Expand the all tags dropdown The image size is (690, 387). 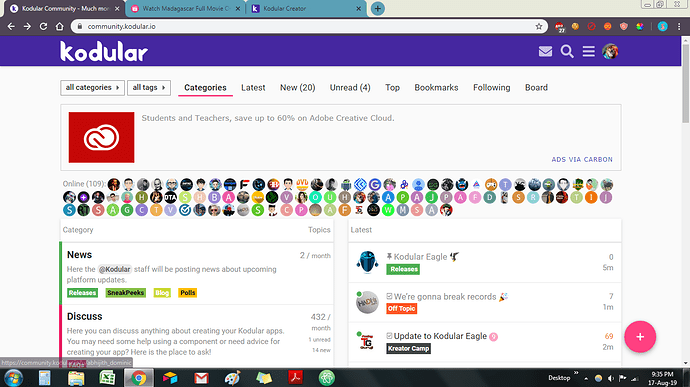pos(149,88)
